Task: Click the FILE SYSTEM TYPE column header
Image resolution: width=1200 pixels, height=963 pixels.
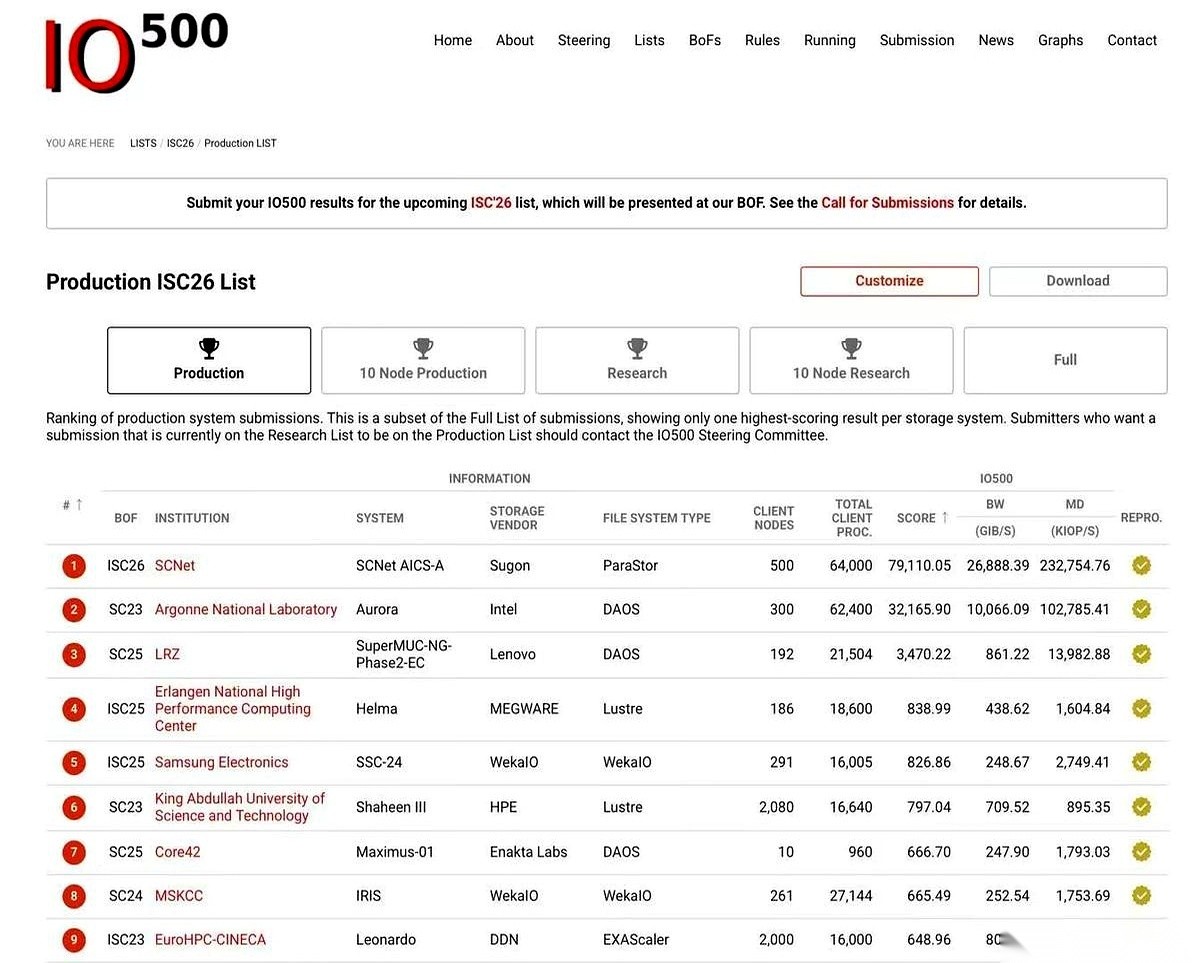Action: 657,518
